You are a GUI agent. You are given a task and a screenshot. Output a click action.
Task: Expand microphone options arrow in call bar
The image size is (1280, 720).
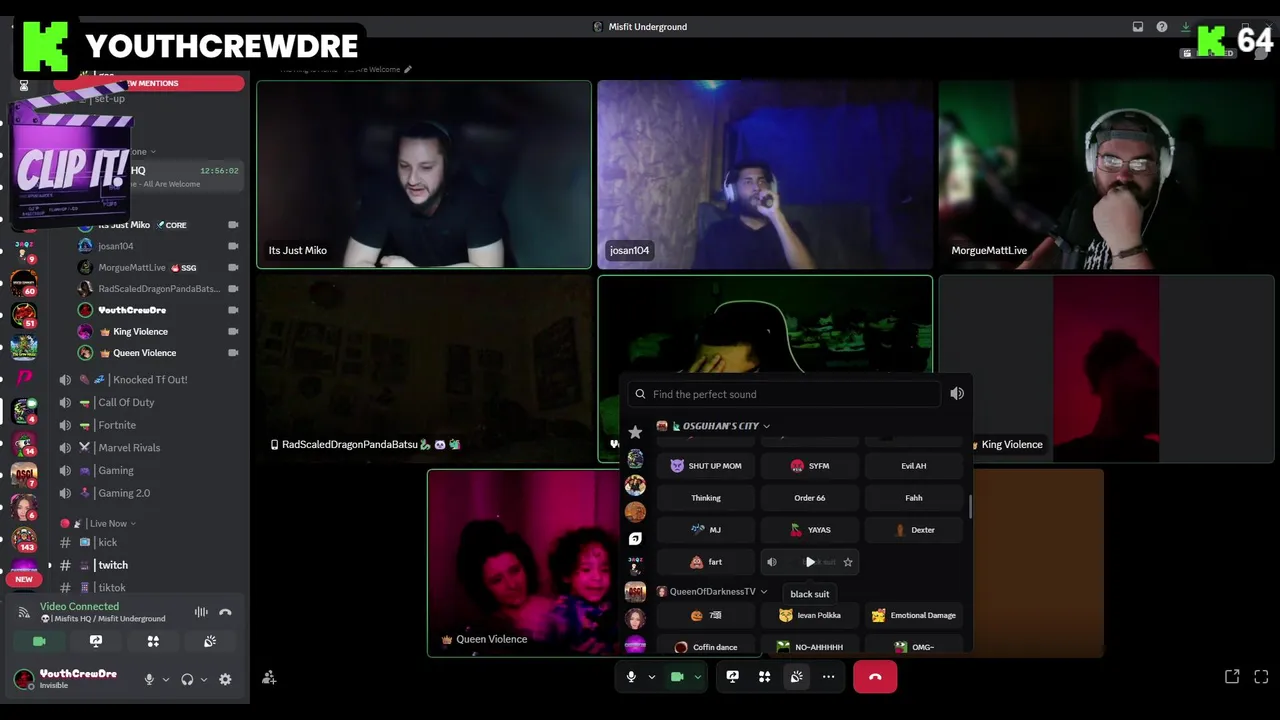click(651, 677)
